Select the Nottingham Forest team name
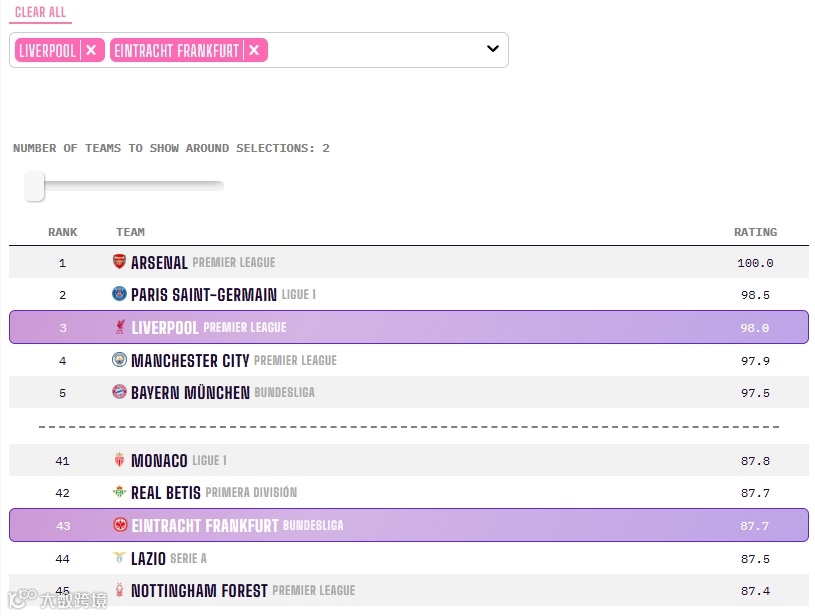Image resolution: width=815 pixels, height=616 pixels. pos(199,592)
